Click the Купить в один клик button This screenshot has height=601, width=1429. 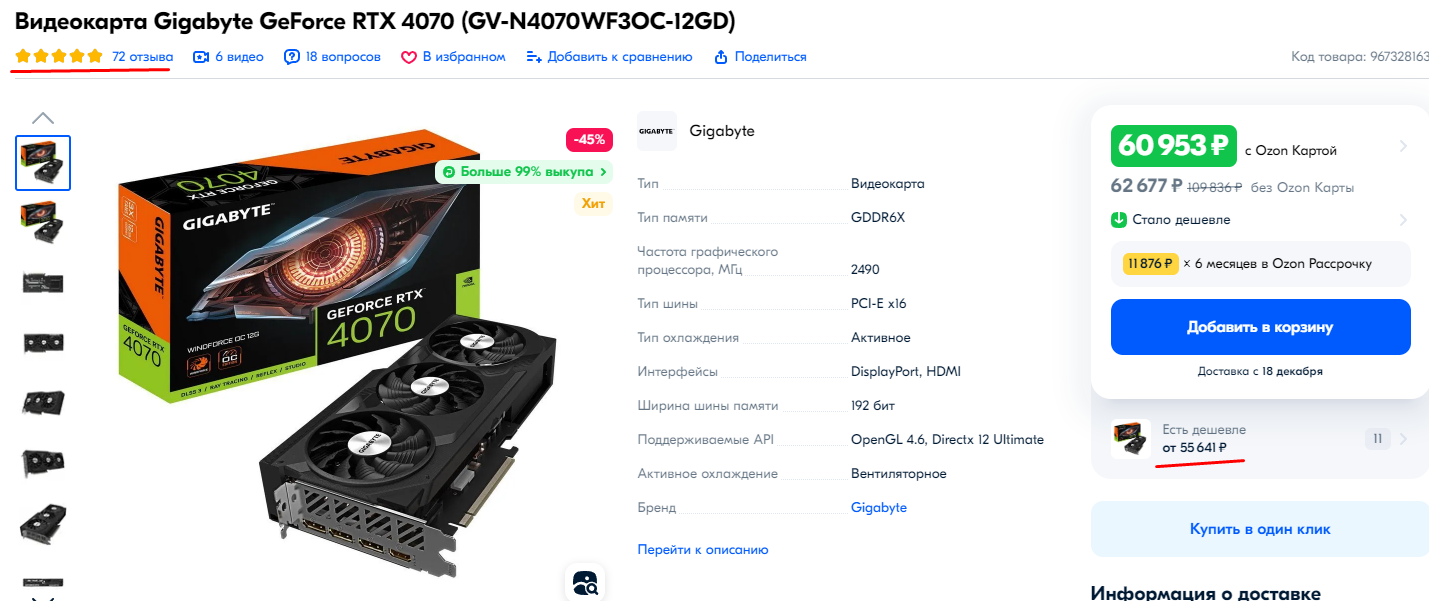click(x=1260, y=529)
